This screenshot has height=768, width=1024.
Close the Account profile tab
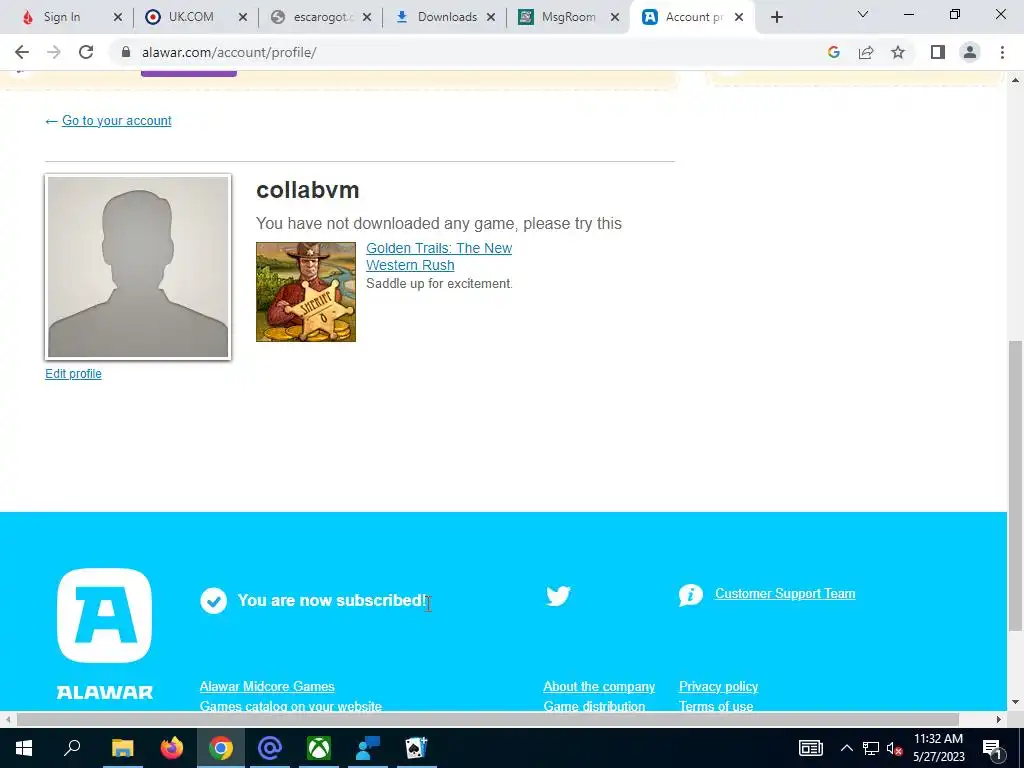[x=739, y=18]
